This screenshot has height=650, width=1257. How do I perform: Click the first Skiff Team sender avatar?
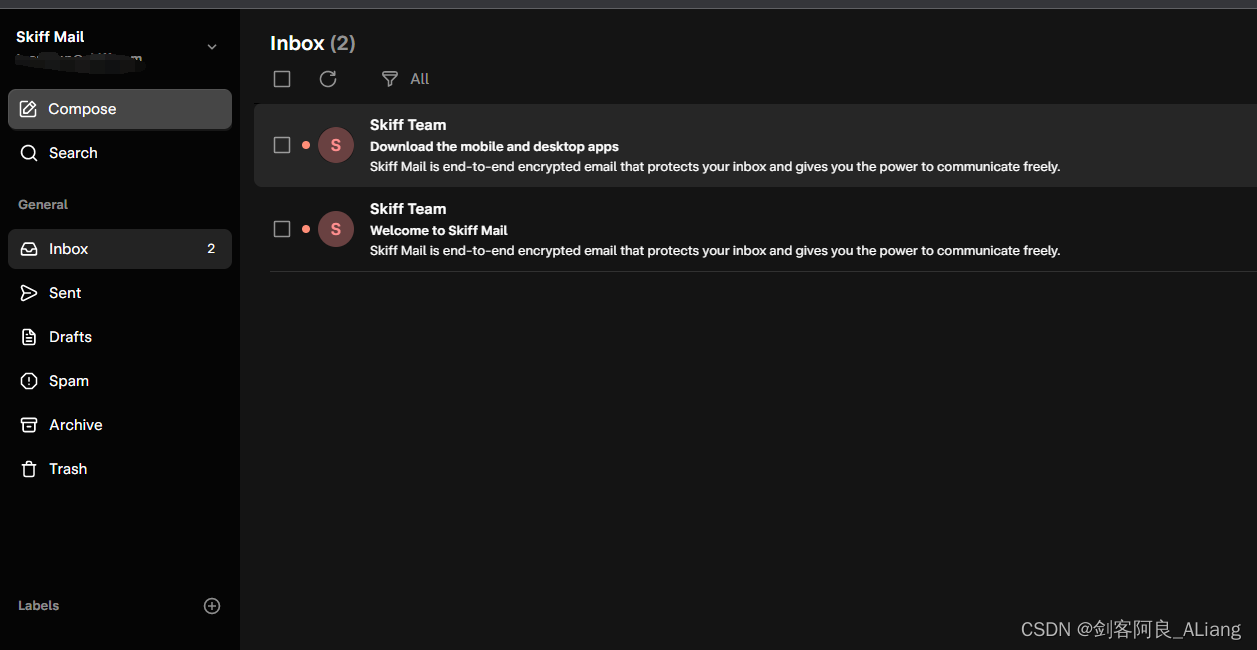(336, 145)
